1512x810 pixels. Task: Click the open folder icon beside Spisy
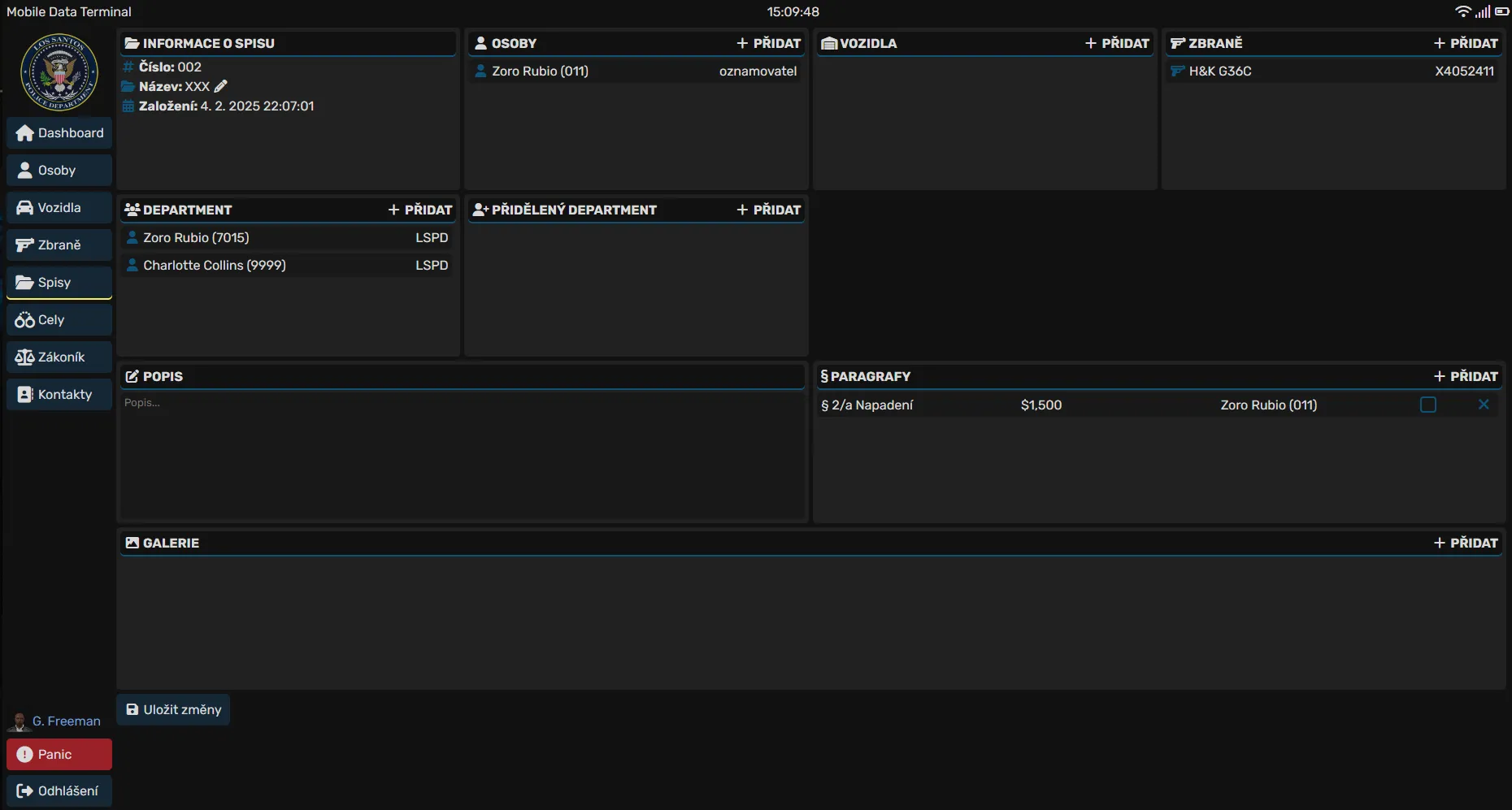click(x=25, y=283)
